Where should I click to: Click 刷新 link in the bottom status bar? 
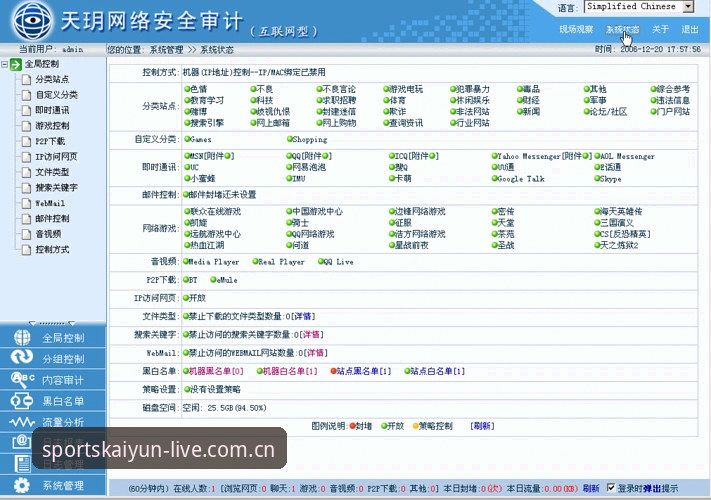click(591, 488)
